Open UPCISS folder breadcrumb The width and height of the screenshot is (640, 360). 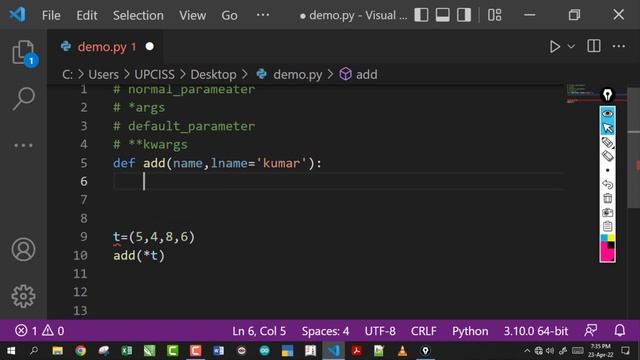(154, 74)
